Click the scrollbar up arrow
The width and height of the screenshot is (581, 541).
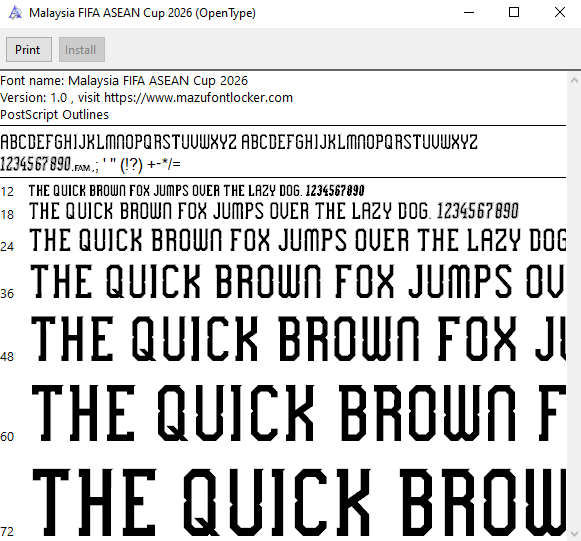574,80
